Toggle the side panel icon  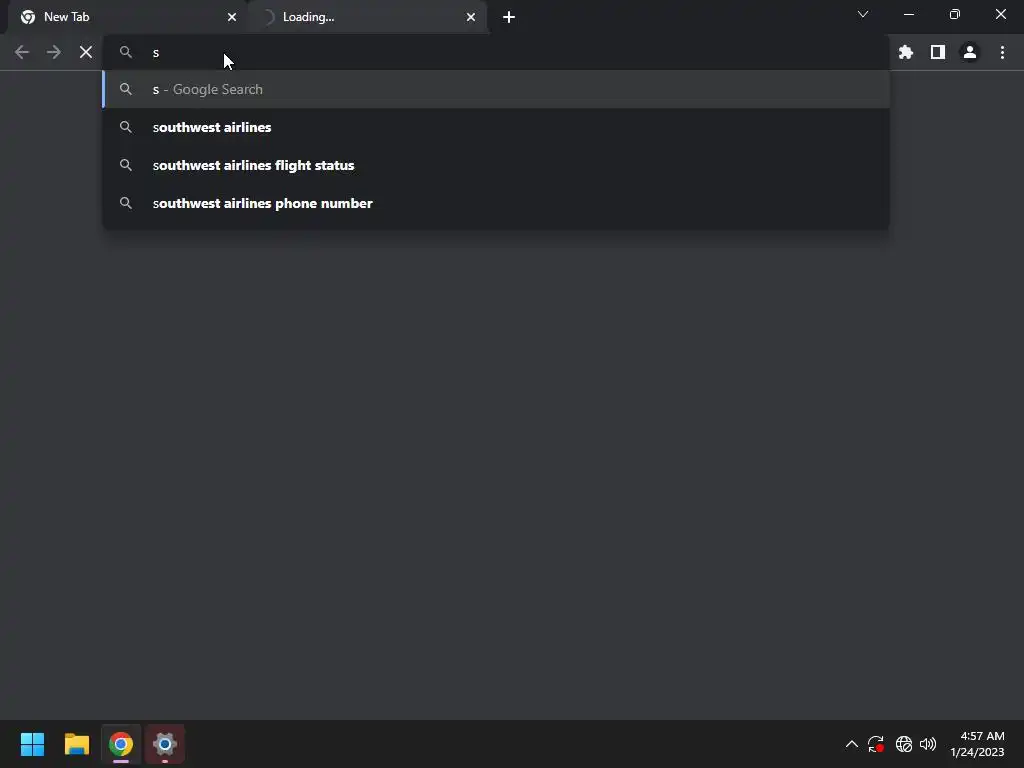(x=937, y=52)
